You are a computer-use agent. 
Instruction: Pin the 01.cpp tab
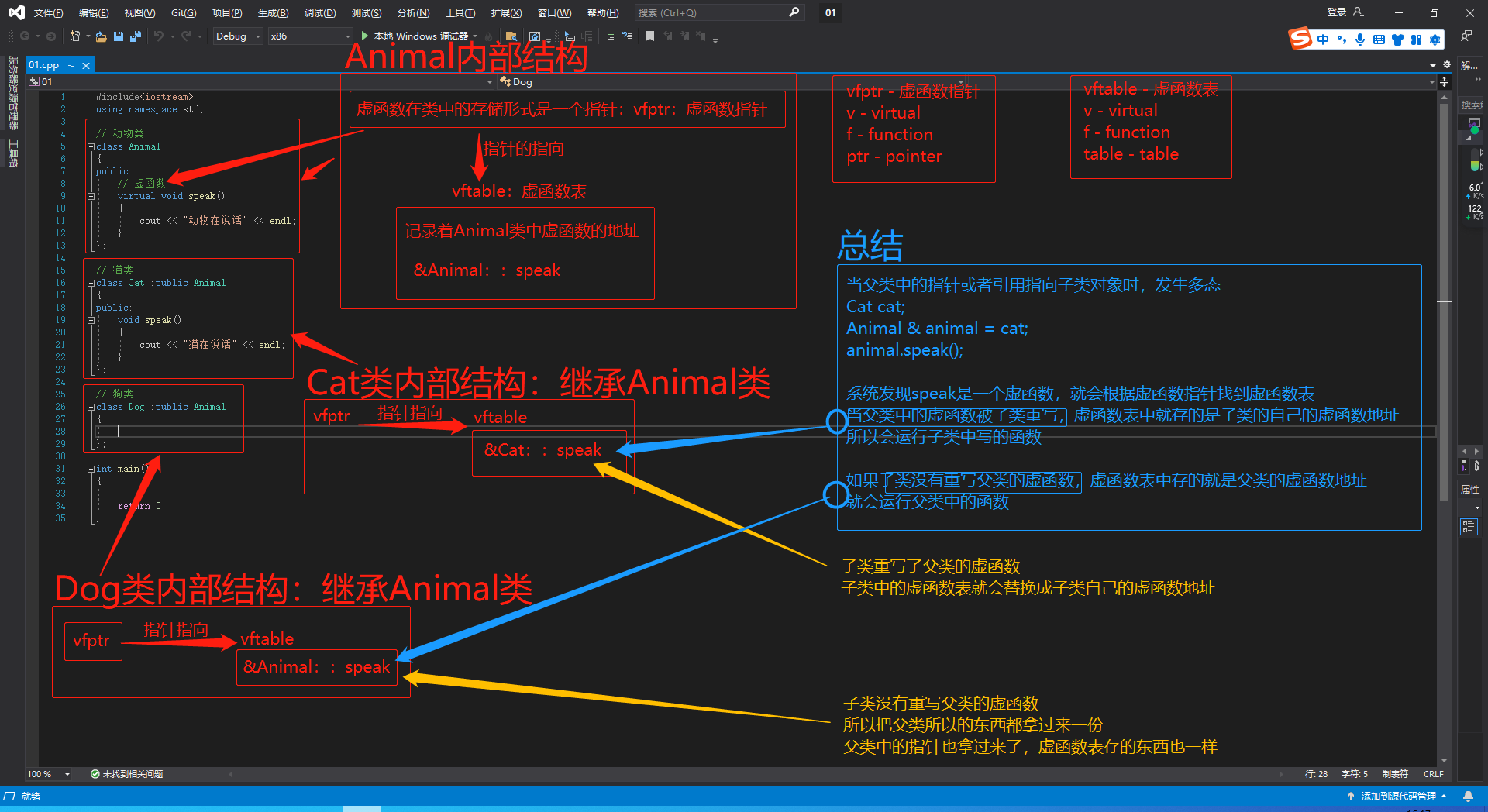click(72, 65)
